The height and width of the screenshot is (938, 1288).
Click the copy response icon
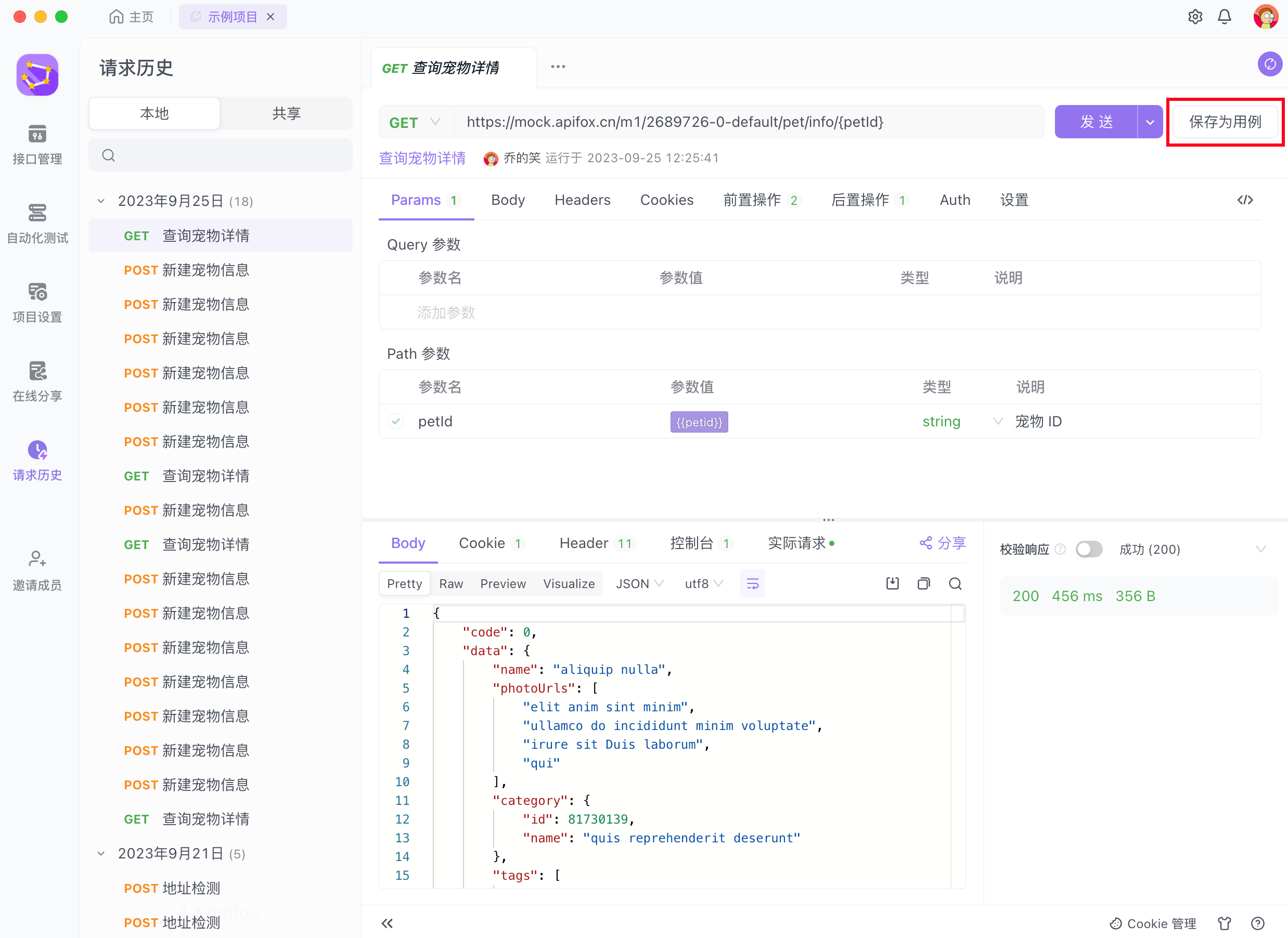(x=923, y=584)
